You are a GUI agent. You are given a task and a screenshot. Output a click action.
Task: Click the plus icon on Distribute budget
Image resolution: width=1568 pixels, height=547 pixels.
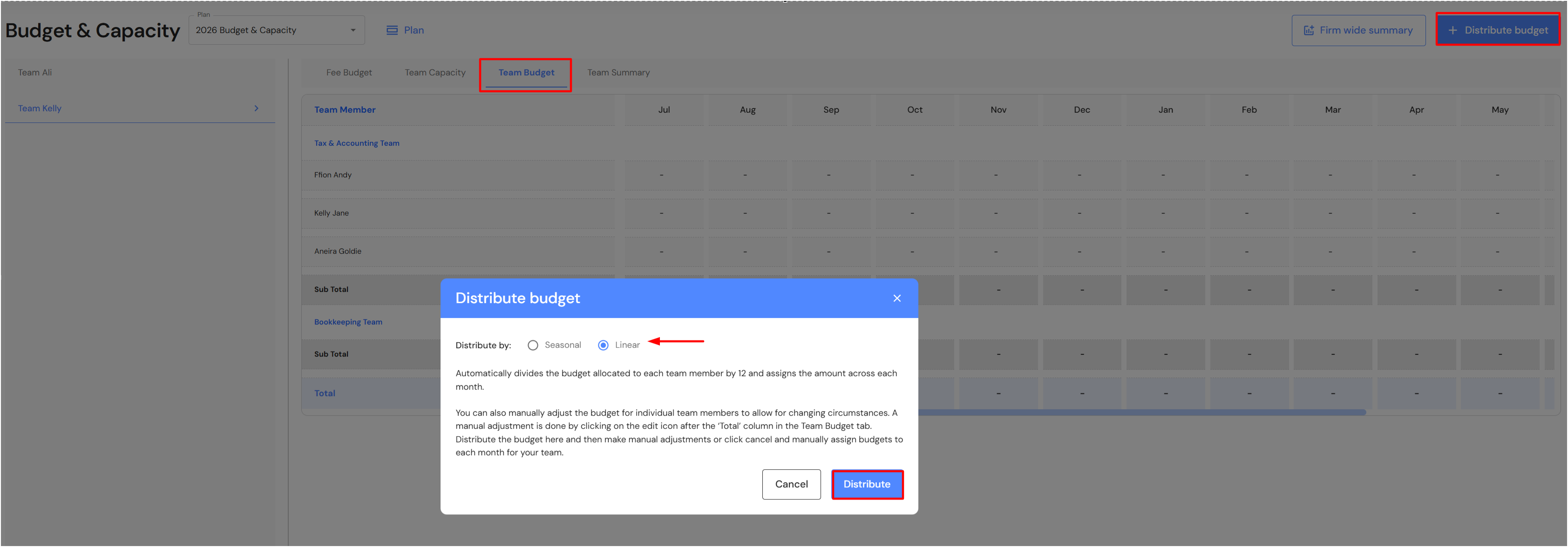click(1453, 30)
